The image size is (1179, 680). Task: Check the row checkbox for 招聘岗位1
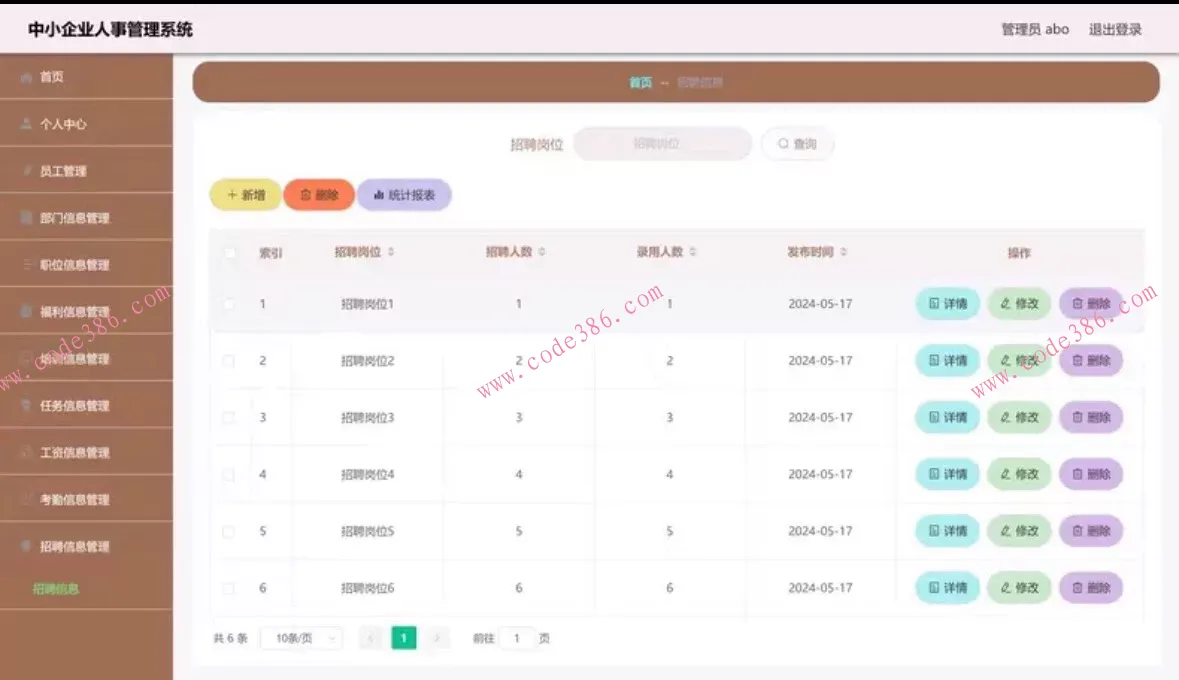(x=229, y=303)
